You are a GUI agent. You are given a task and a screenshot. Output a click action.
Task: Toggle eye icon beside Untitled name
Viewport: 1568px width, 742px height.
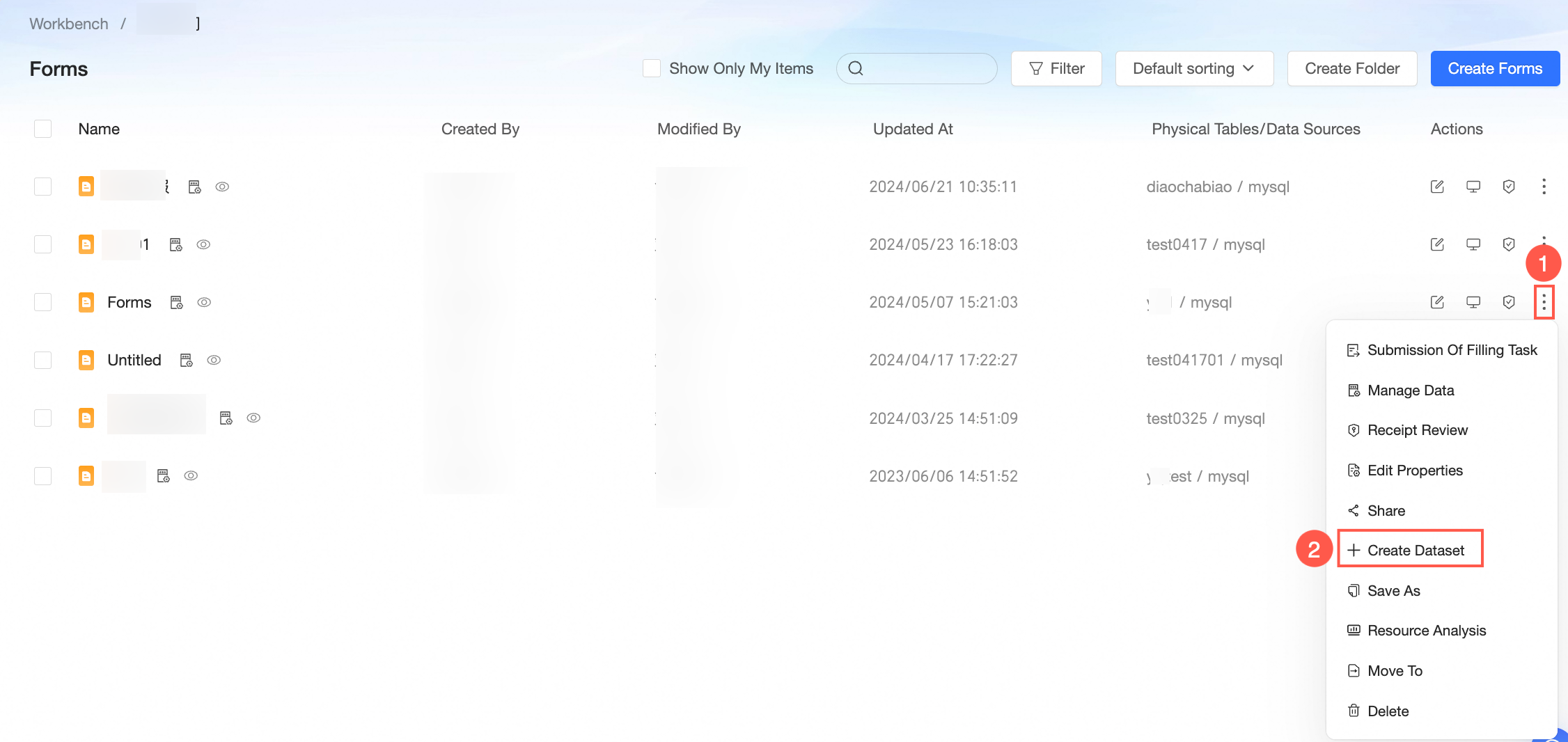pyautogui.click(x=214, y=360)
